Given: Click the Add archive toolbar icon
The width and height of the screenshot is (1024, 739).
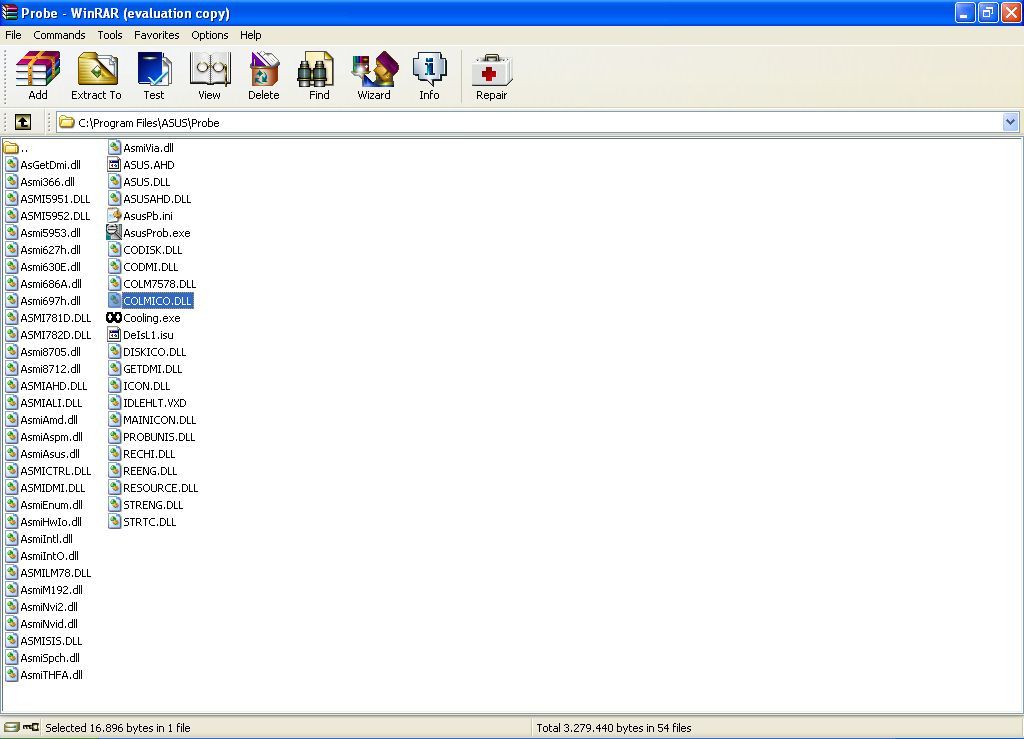Looking at the screenshot, I should coord(37,75).
